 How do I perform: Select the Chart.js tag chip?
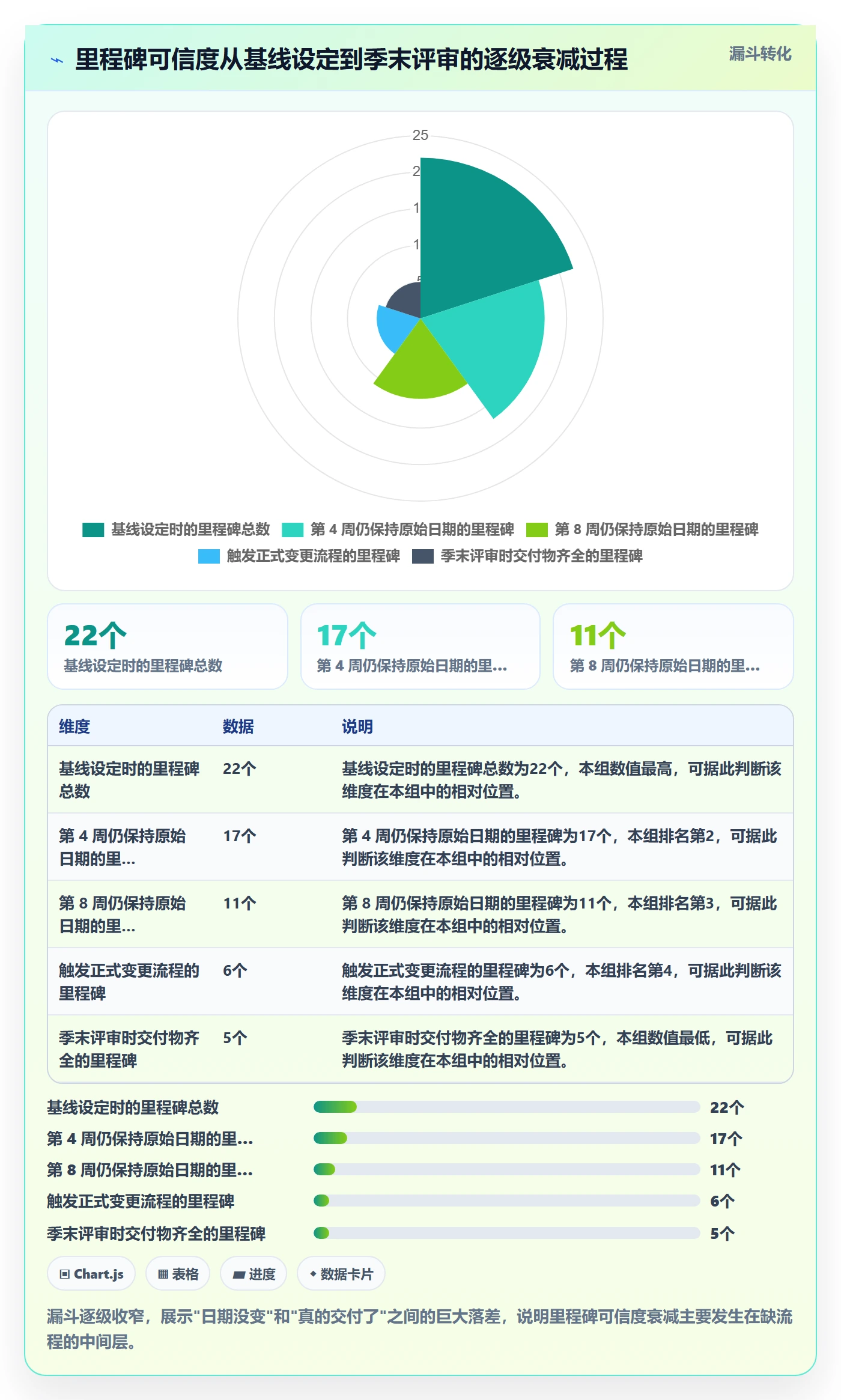click(91, 1273)
